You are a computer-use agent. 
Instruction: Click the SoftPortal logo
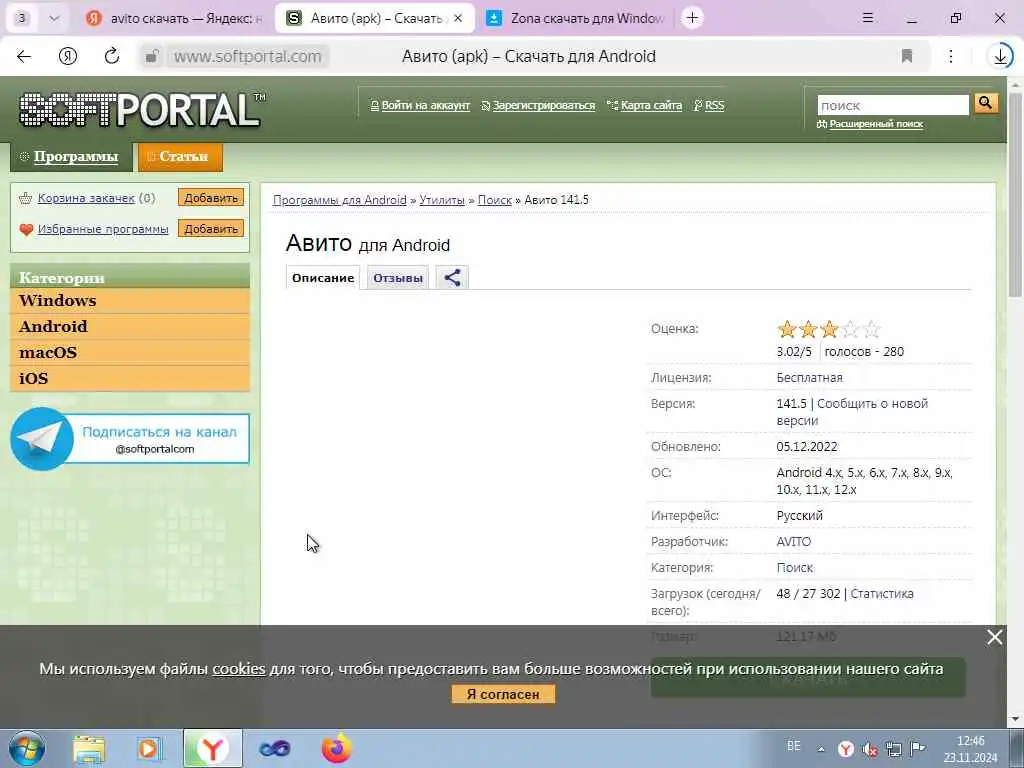pyautogui.click(x=140, y=109)
